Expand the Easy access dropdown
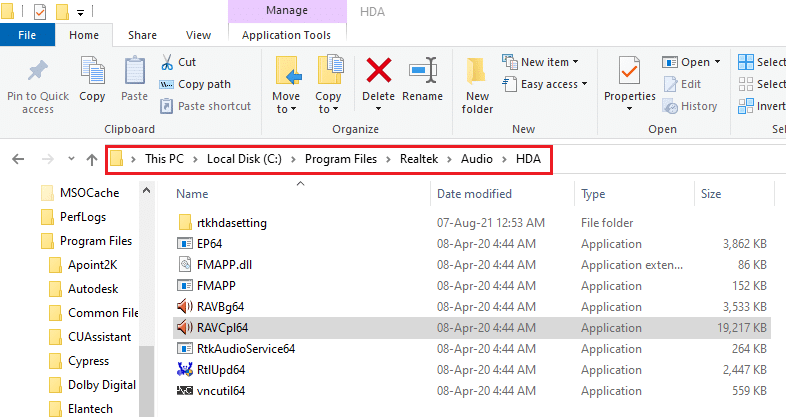The image size is (786, 417). tap(554, 84)
